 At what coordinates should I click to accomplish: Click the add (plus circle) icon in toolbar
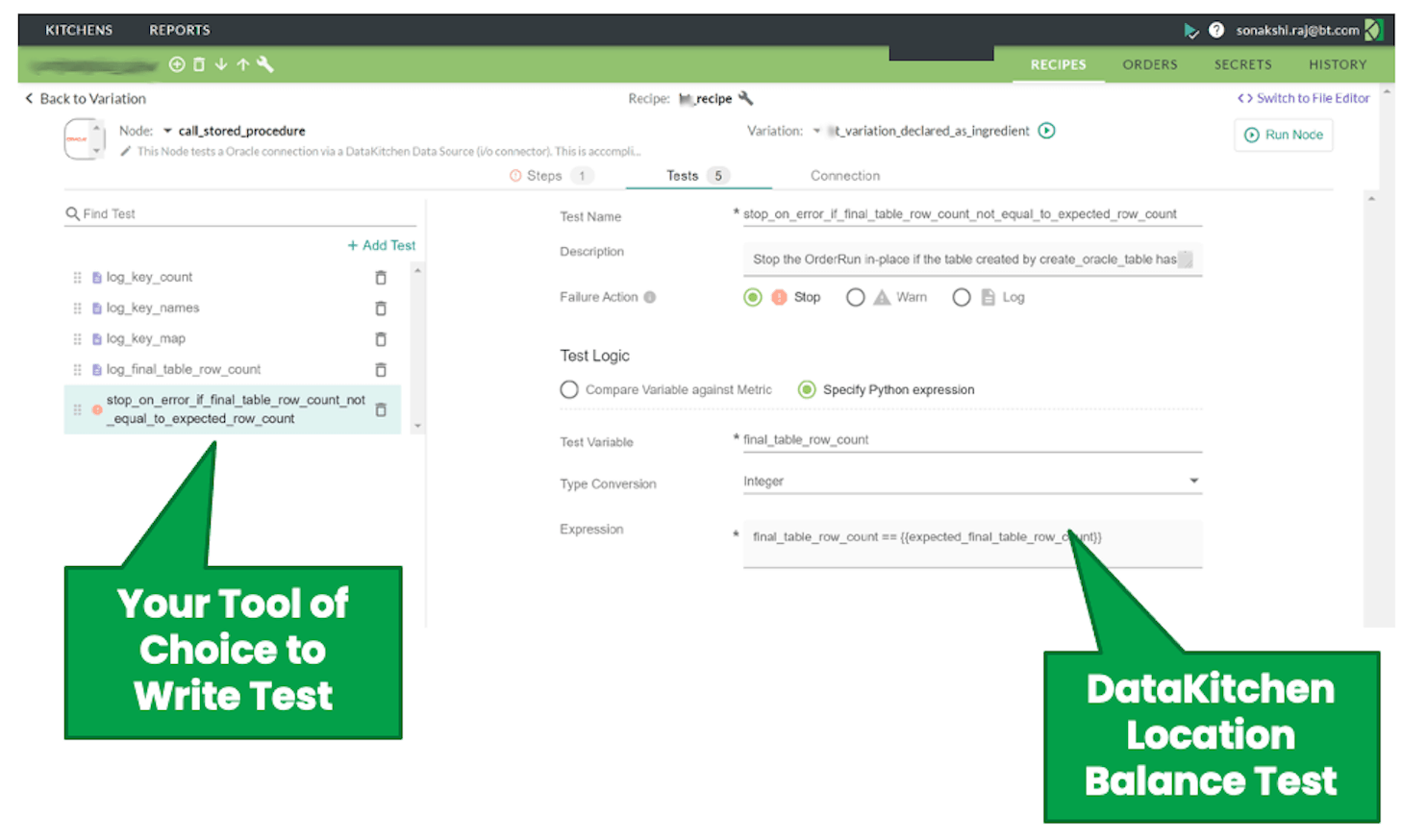point(177,64)
